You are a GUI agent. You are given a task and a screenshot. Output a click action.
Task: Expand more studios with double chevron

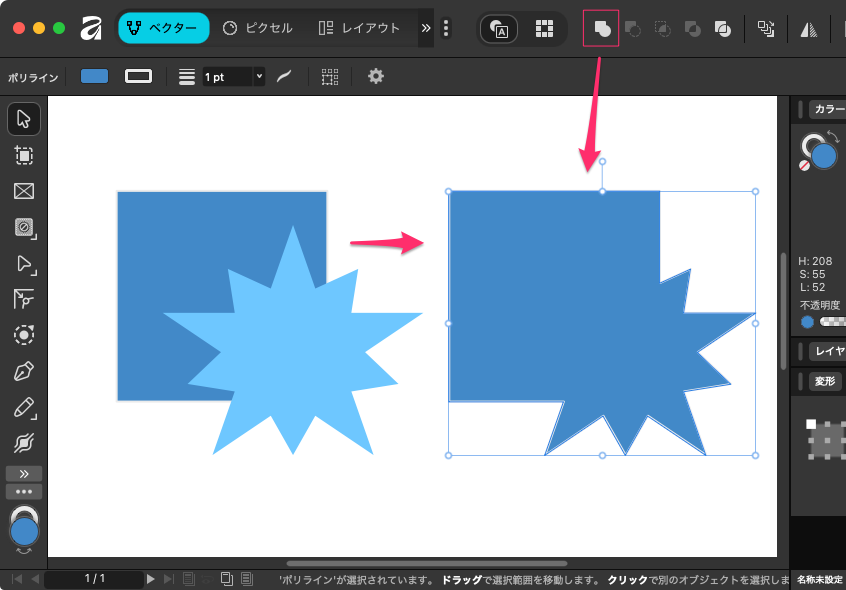426,28
